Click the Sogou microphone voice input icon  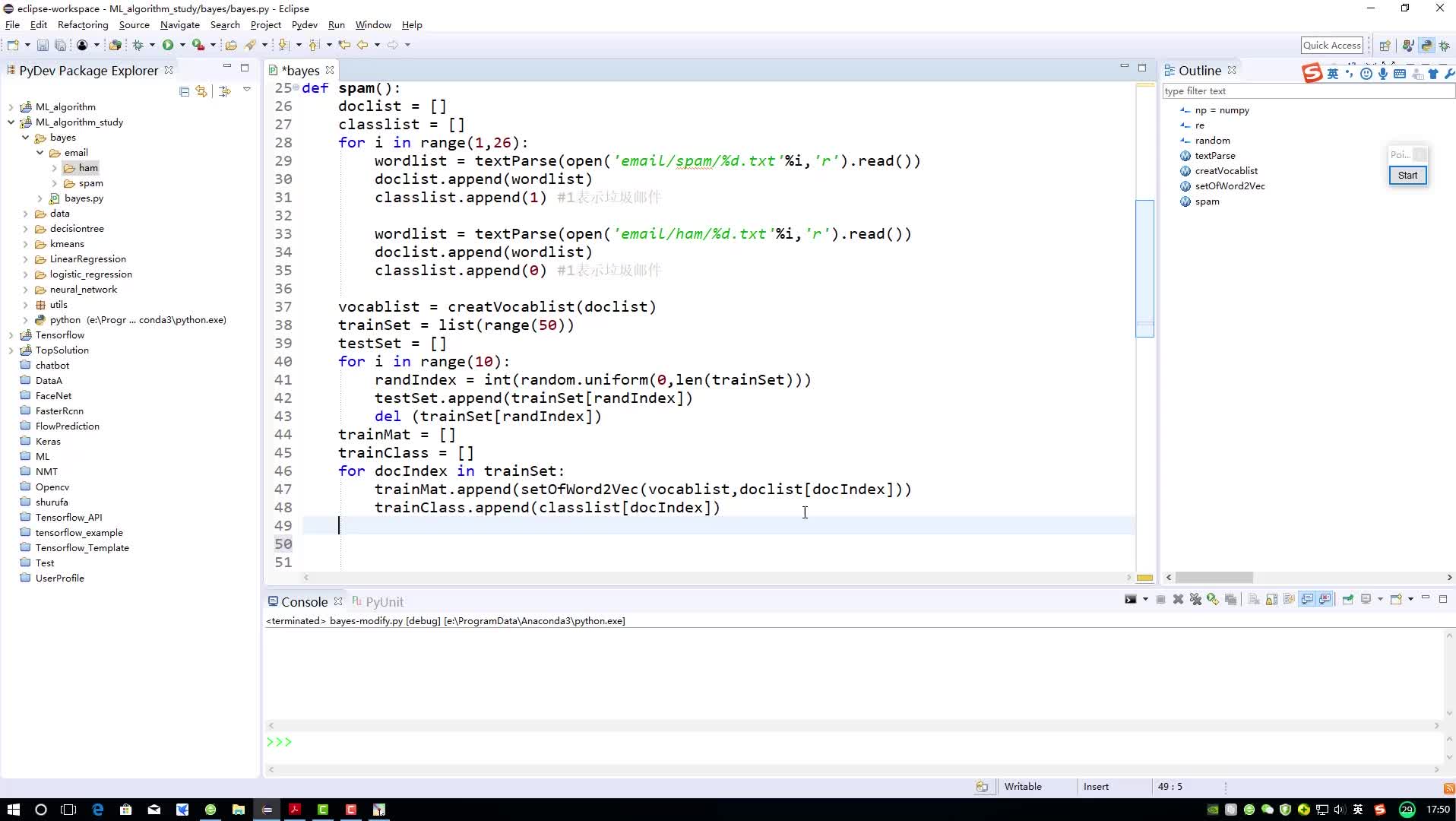[x=1383, y=74]
